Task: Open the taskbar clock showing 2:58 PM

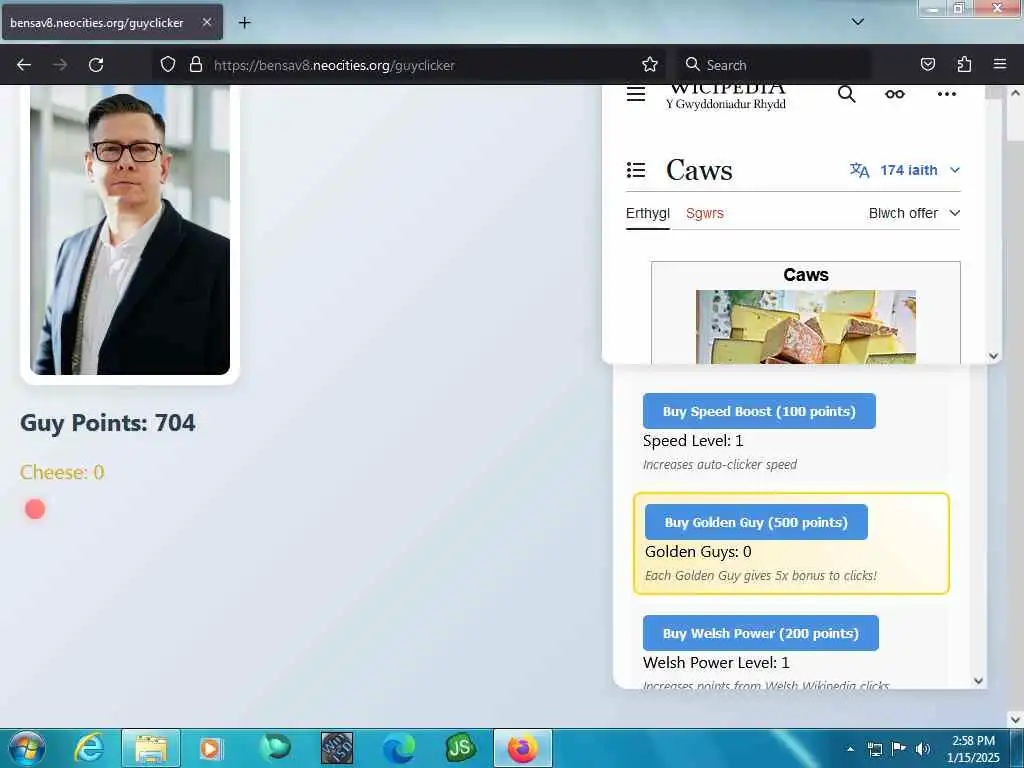Action: (x=973, y=749)
